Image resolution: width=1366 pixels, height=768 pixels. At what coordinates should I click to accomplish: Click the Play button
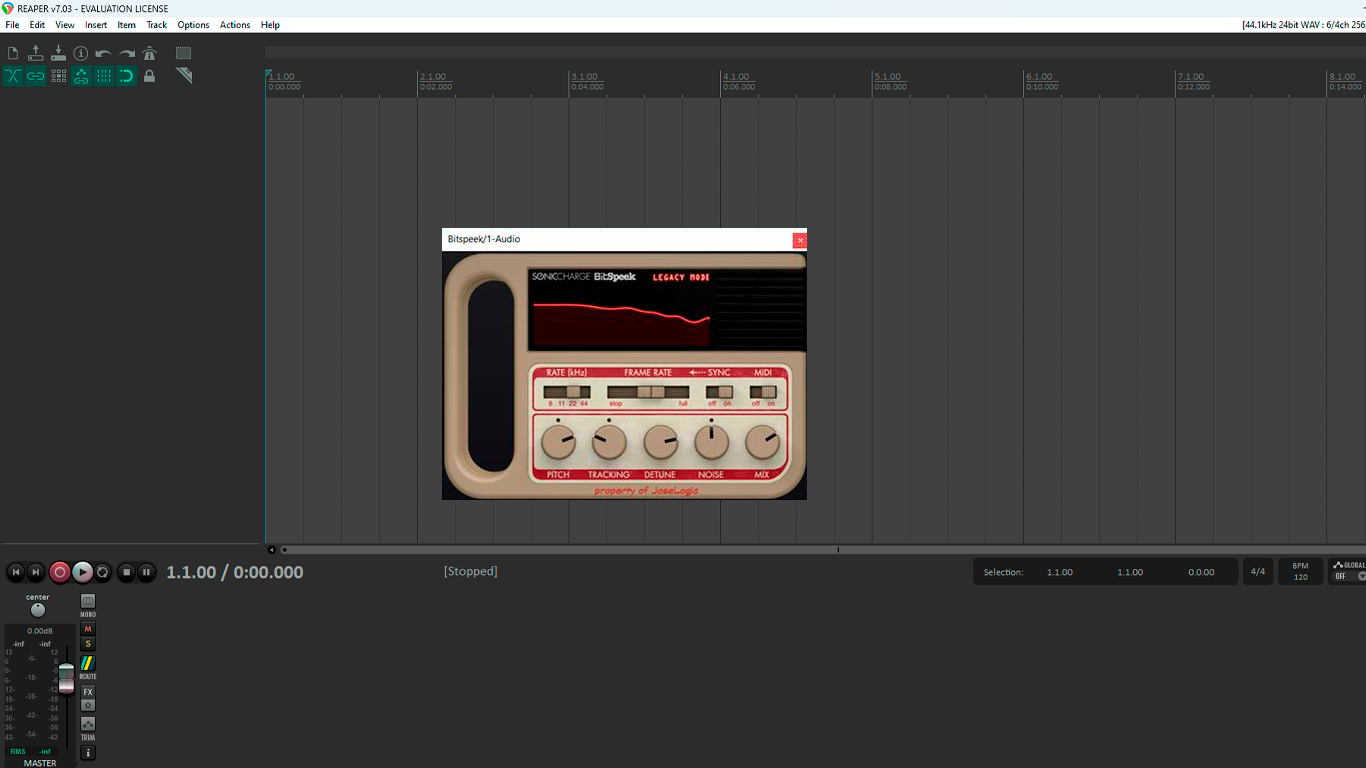[82, 572]
